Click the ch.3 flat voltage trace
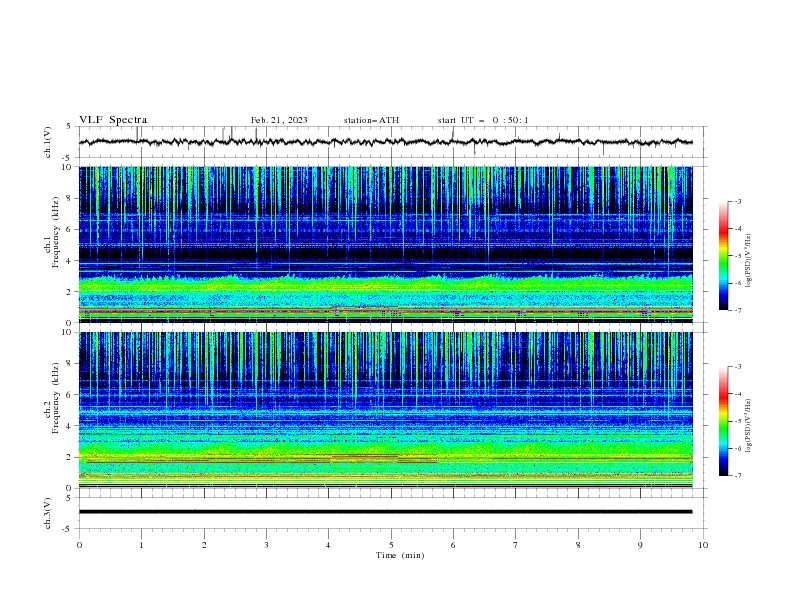The height and width of the screenshot is (612, 792). [385, 512]
